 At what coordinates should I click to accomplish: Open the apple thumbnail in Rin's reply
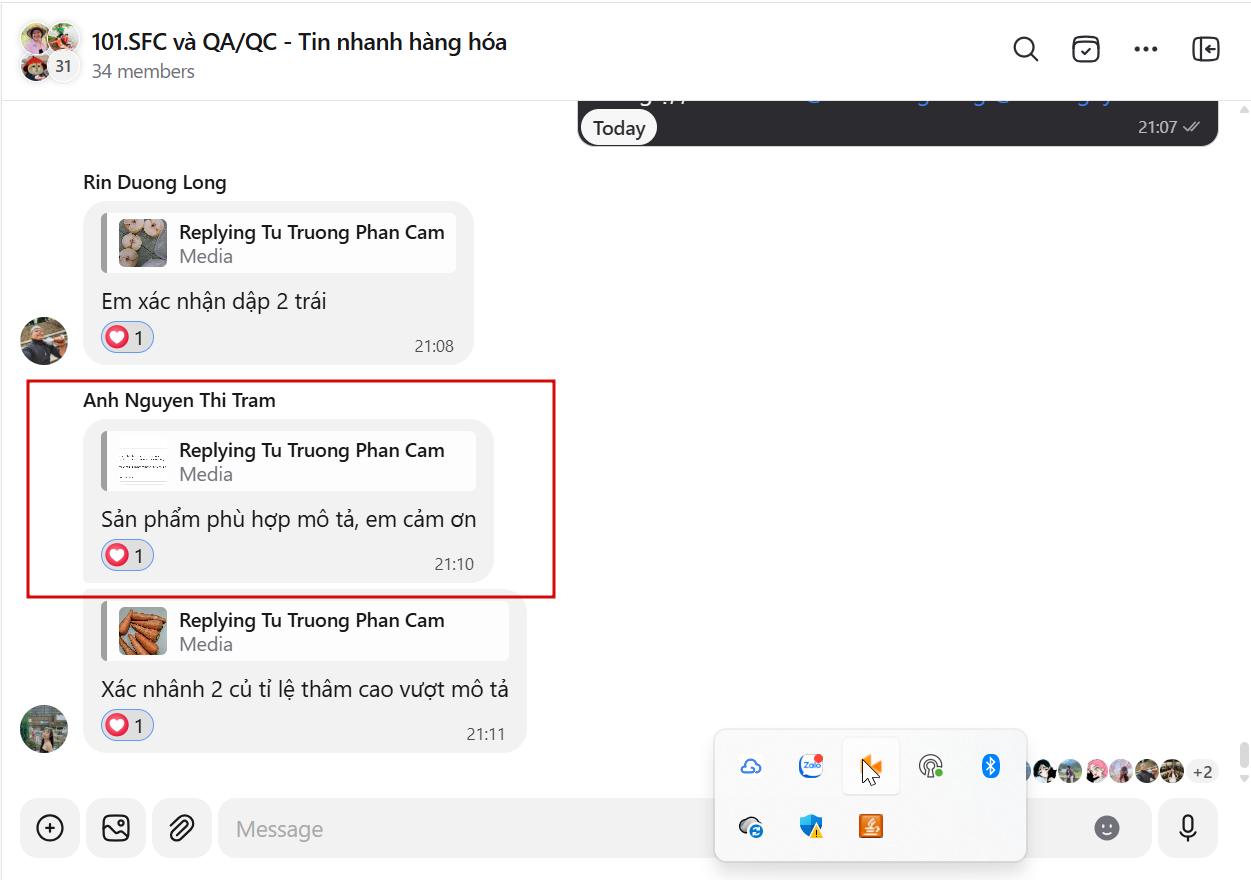click(143, 243)
